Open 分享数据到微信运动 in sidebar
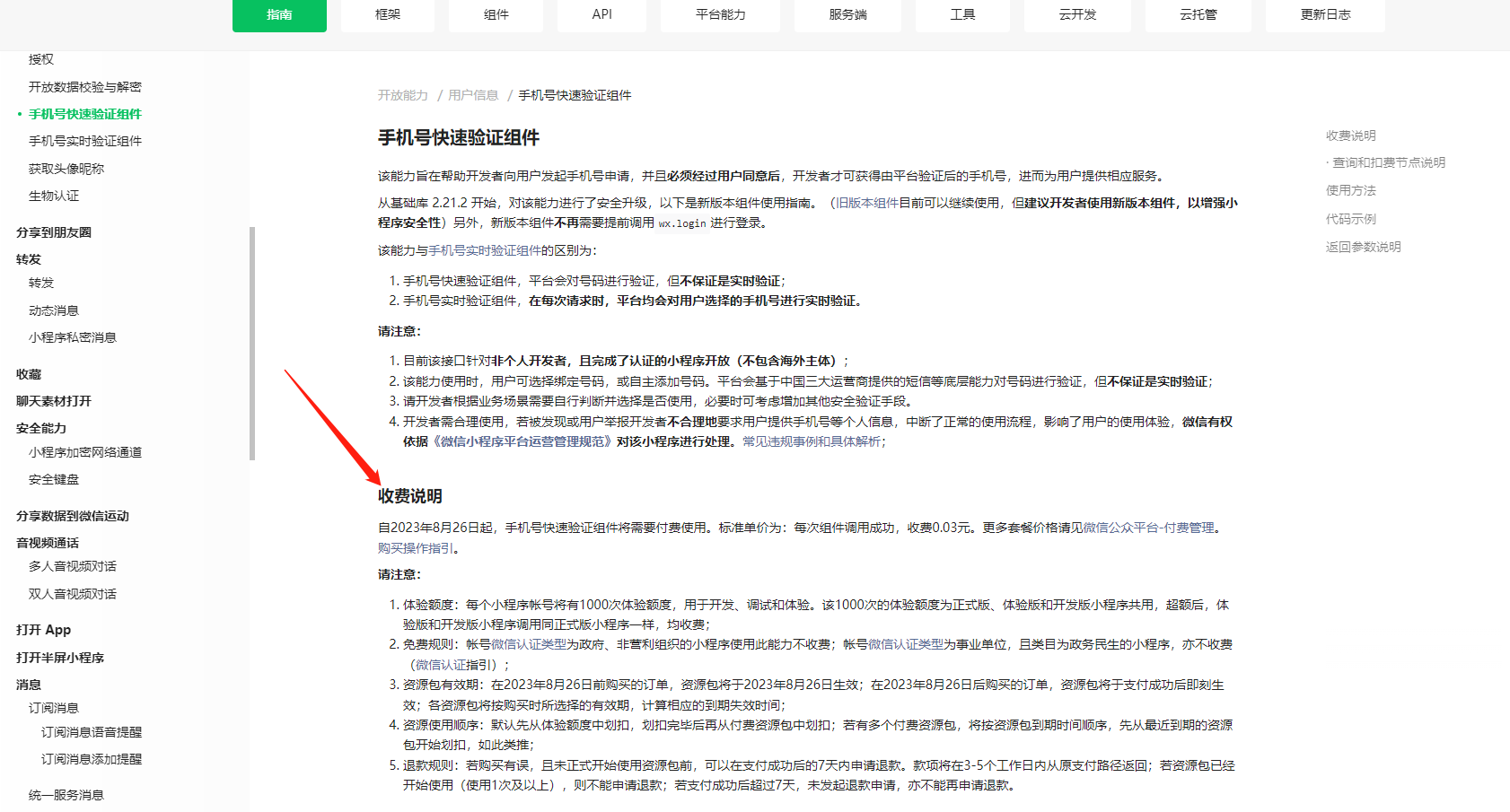 pos(73,516)
